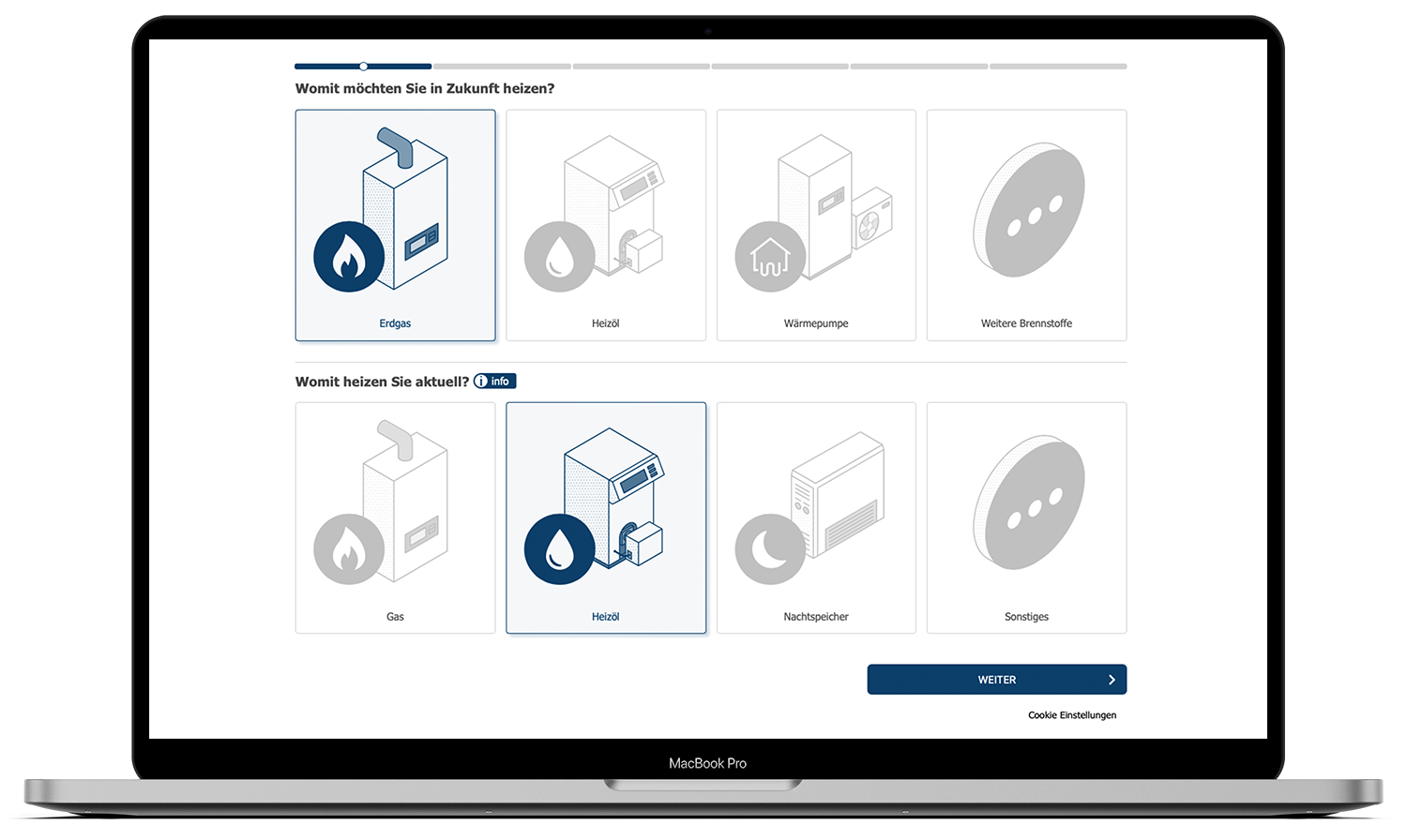Click the Wärmepumpe label text
This screenshot has width=1407, height=840.
pos(816,323)
